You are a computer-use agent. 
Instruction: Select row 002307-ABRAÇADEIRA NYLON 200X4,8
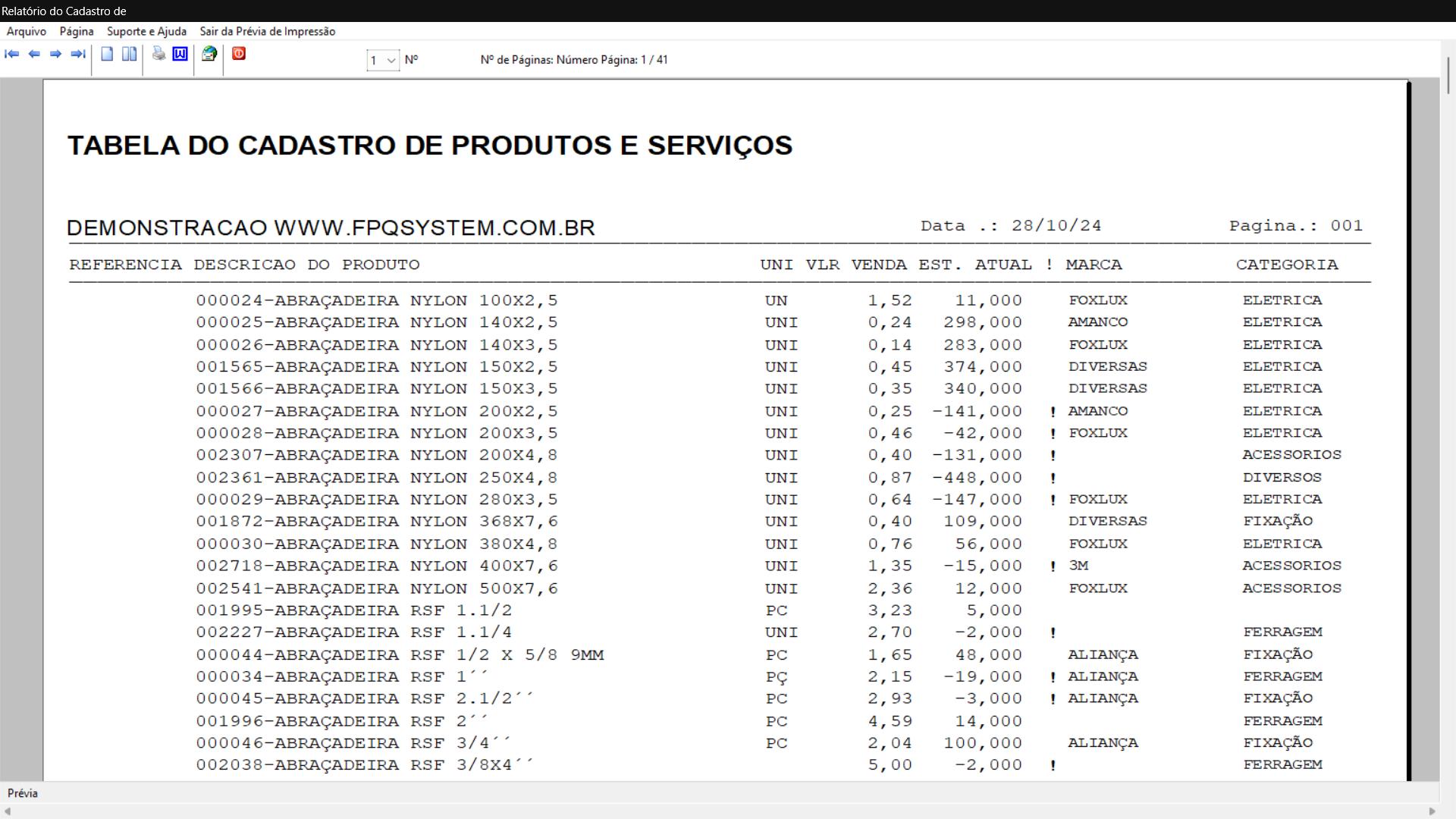[769, 455]
